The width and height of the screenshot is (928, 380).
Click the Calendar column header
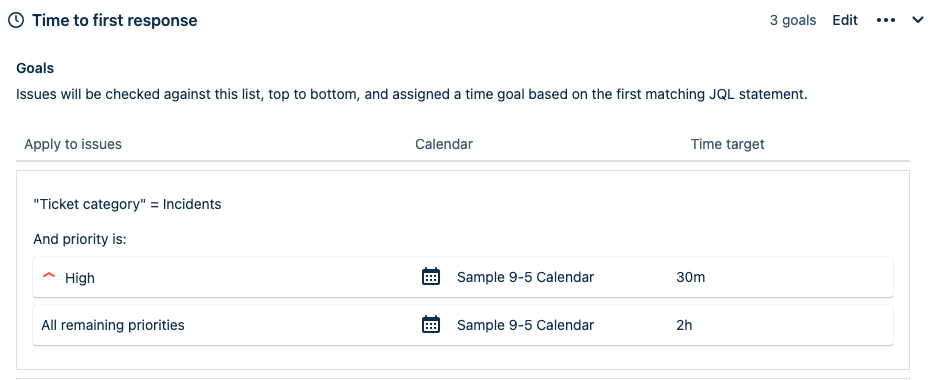444,144
